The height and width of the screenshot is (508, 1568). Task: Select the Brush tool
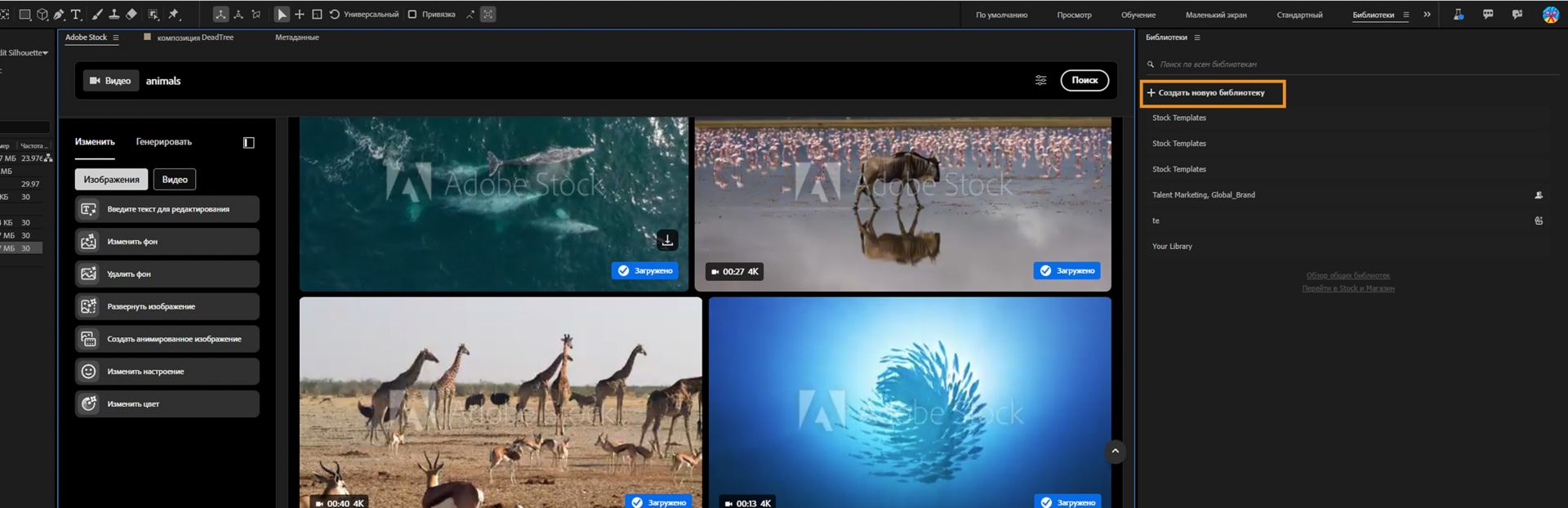pyautogui.click(x=97, y=15)
